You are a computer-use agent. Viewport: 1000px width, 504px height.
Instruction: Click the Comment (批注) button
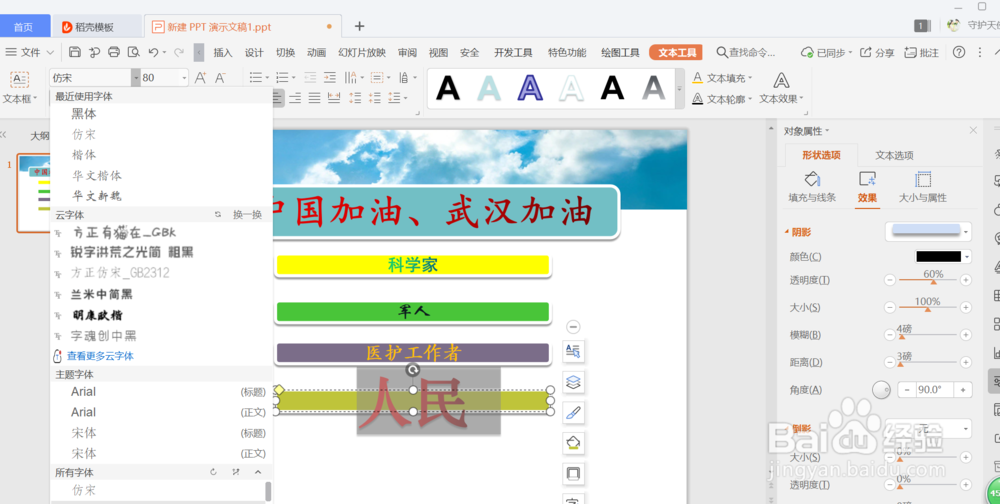[x=922, y=52]
